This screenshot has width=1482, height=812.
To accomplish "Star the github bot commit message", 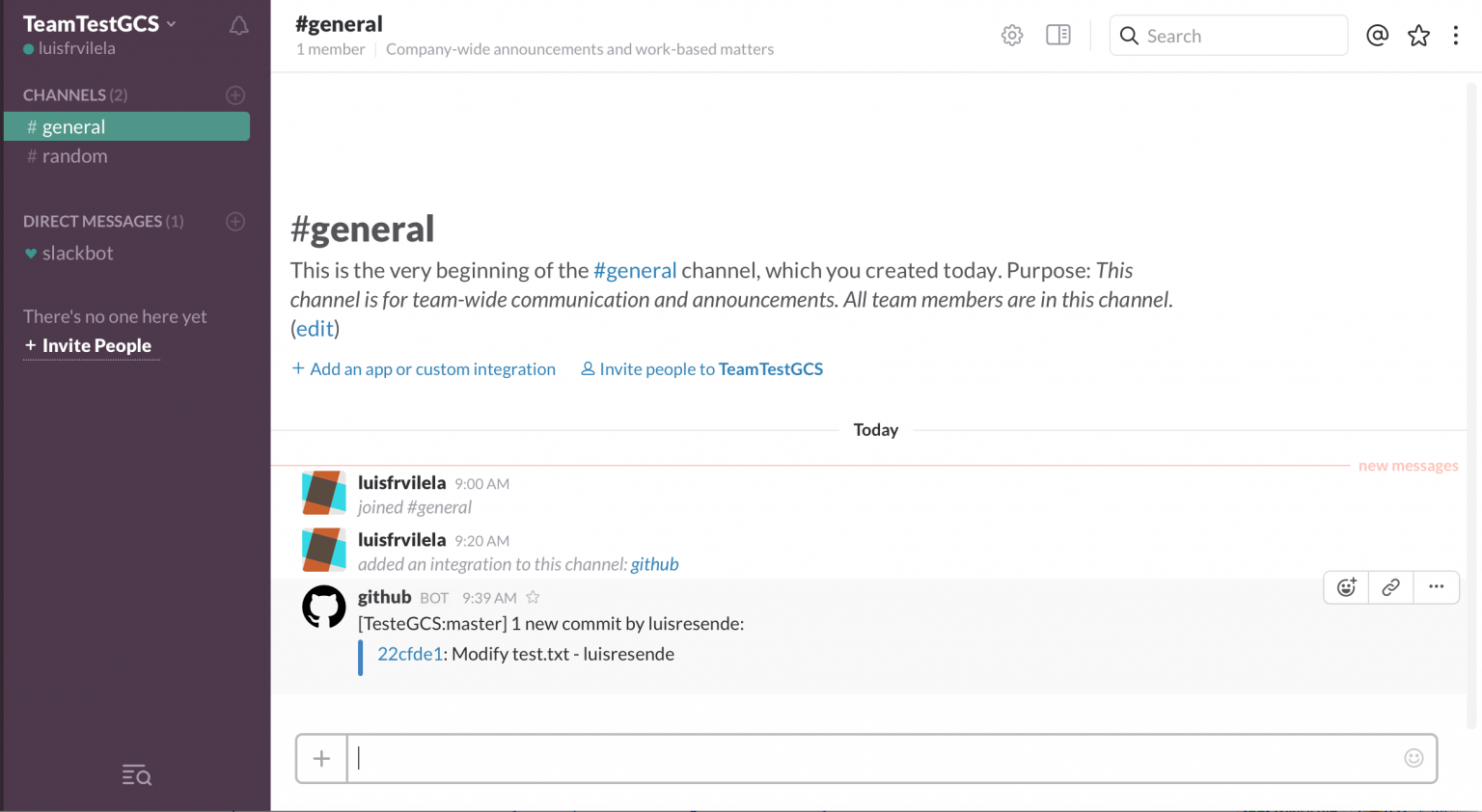I will point(533,597).
